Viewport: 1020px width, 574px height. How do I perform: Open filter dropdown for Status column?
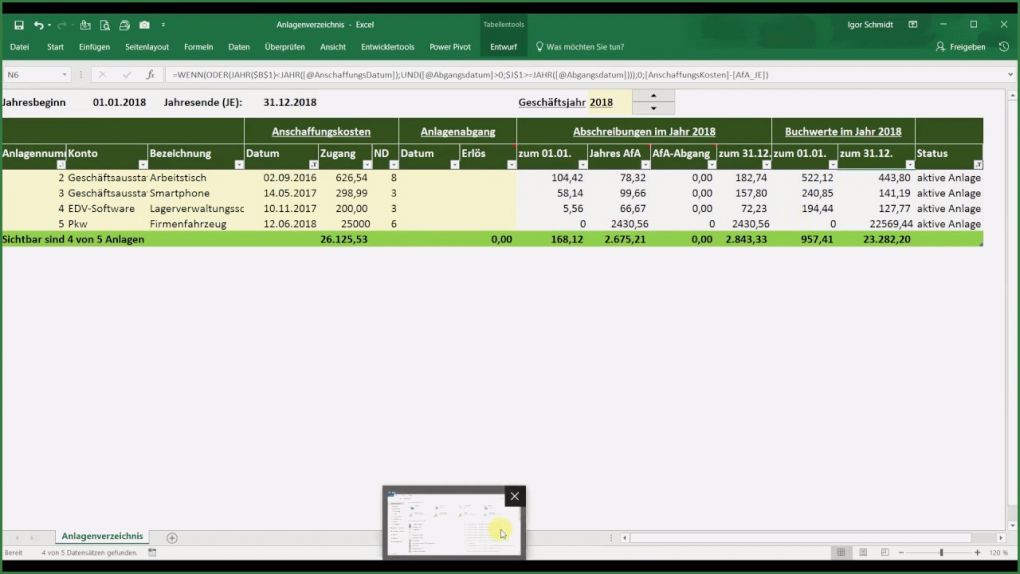[977, 165]
